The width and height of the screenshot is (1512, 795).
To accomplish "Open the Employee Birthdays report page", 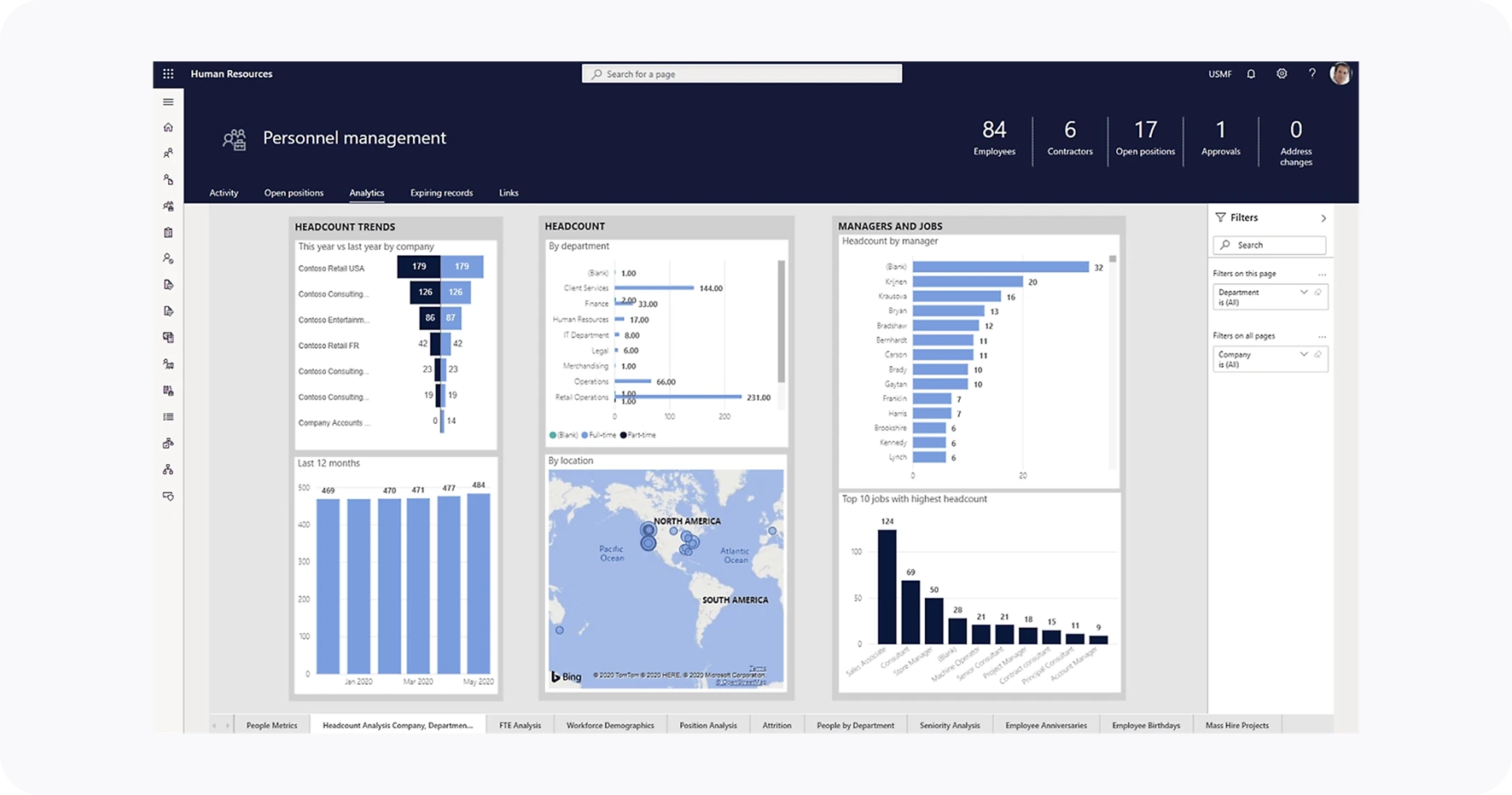I will (x=1146, y=725).
